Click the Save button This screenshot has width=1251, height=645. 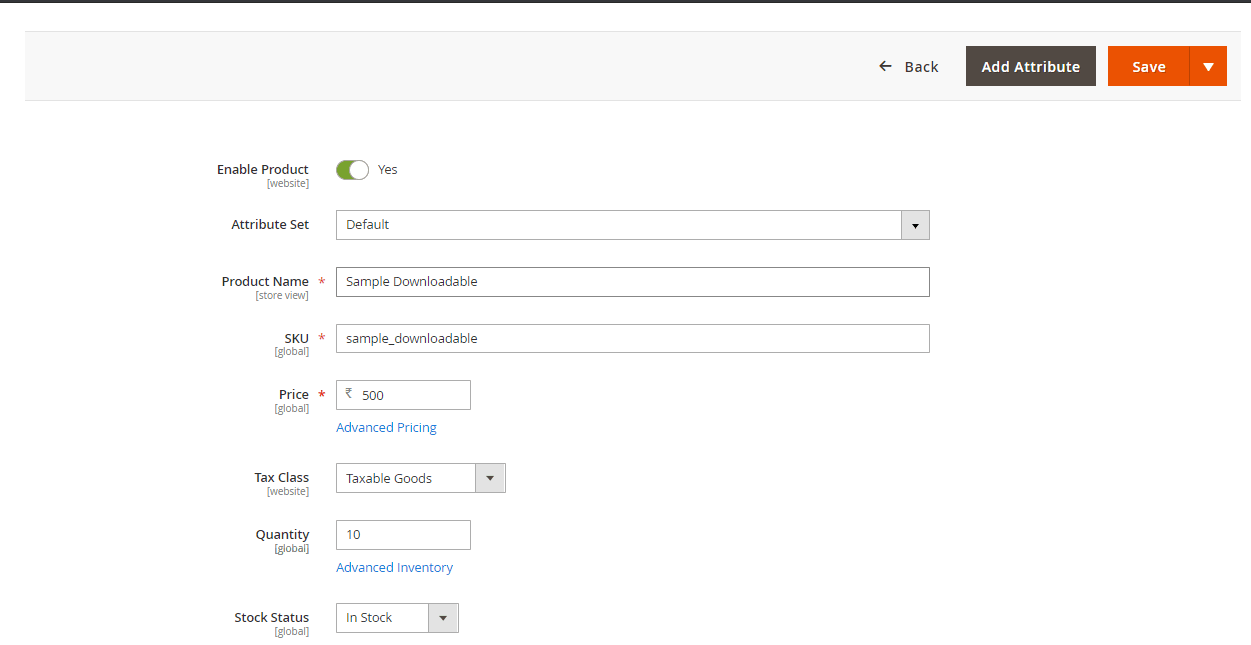click(1148, 66)
